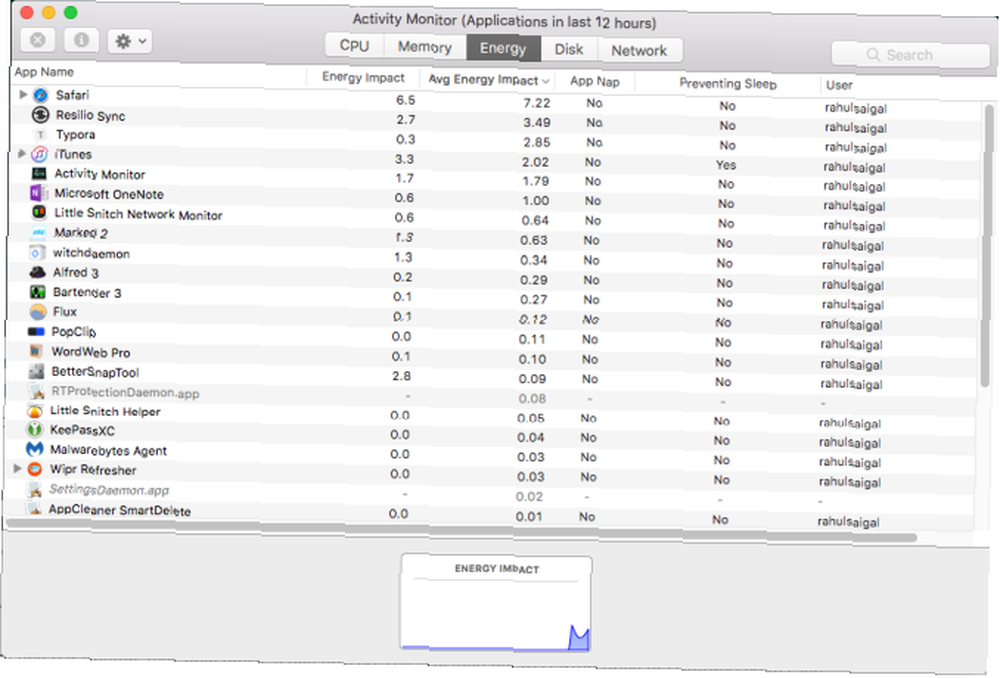Viewport: 1000px width, 678px height.
Task: Click the PopClip icon
Action: (36, 332)
